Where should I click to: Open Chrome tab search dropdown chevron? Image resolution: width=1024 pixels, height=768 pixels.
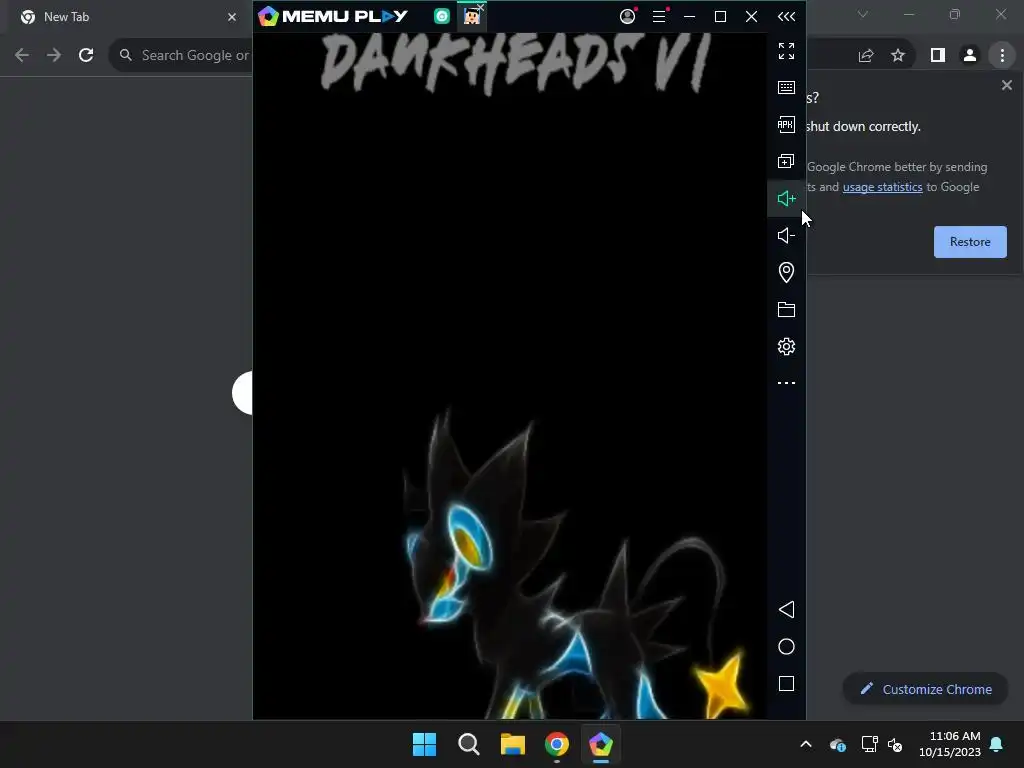point(863,14)
